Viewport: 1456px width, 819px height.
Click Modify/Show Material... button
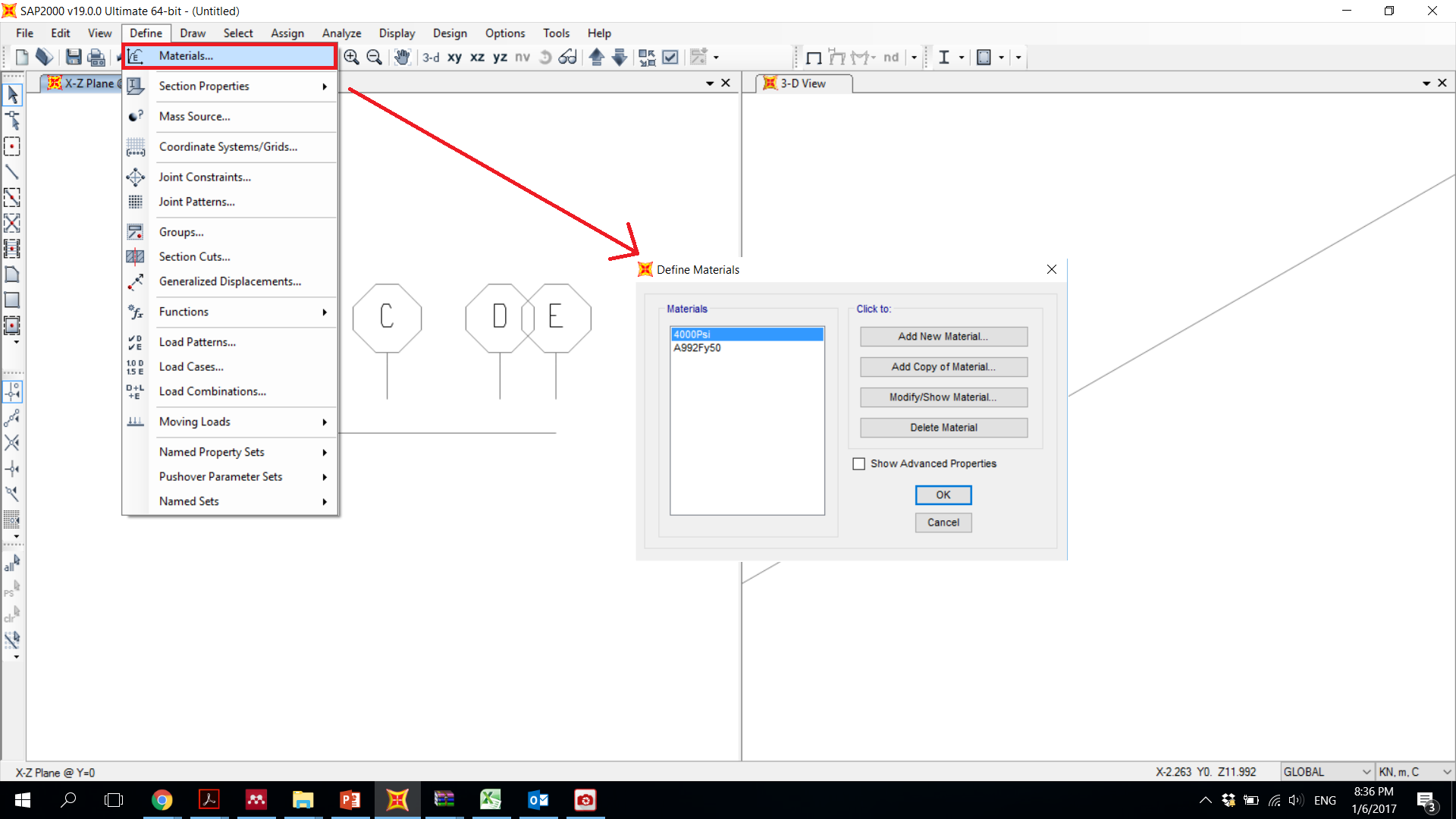pyautogui.click(x=943, y=397)
